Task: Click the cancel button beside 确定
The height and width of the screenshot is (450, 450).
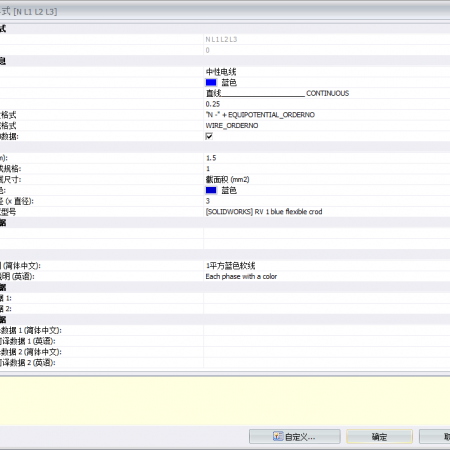Action: point(435,436)
